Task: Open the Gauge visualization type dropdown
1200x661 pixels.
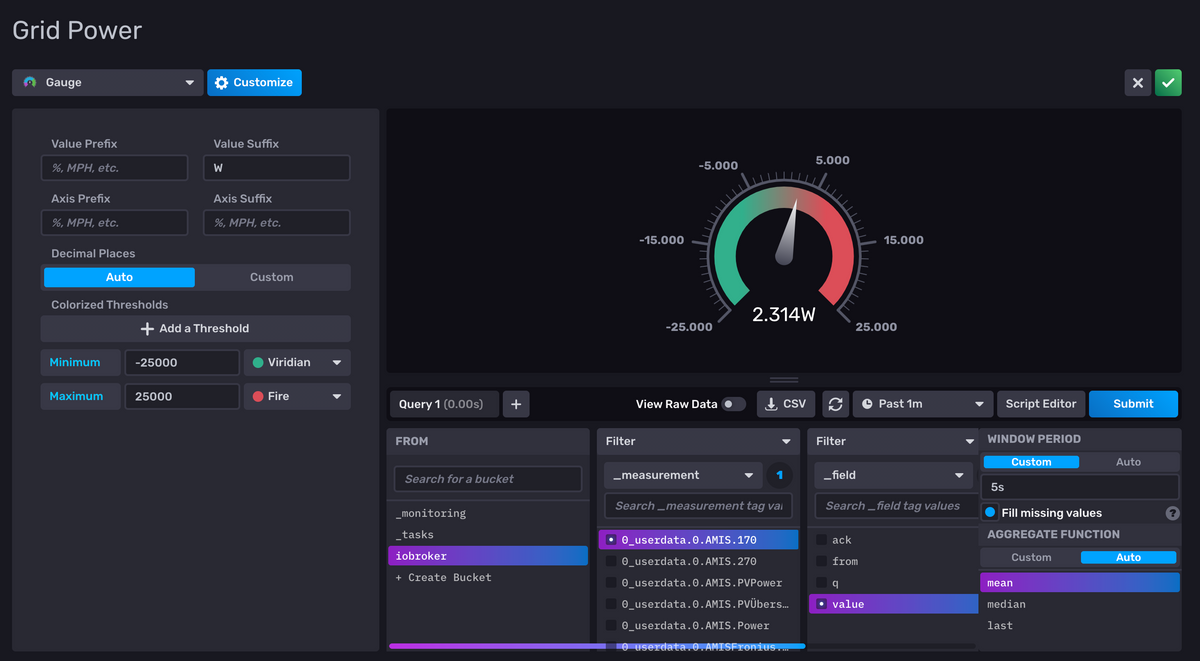Action: (108, 83)
